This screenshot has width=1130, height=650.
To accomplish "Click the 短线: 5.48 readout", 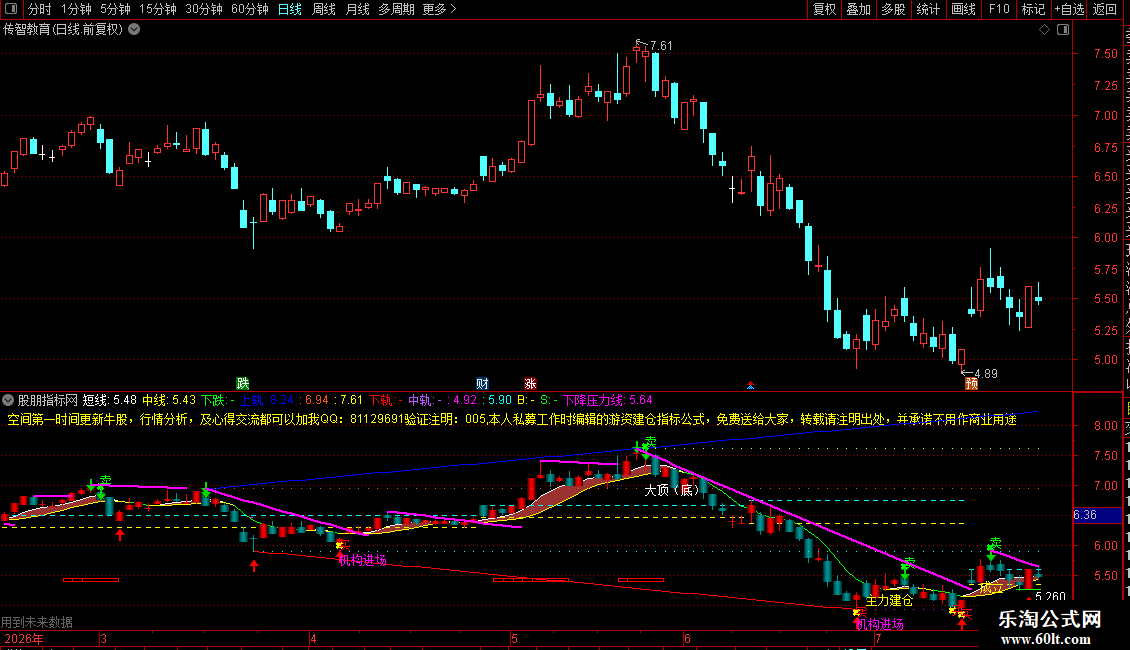I will coord(110,400).
